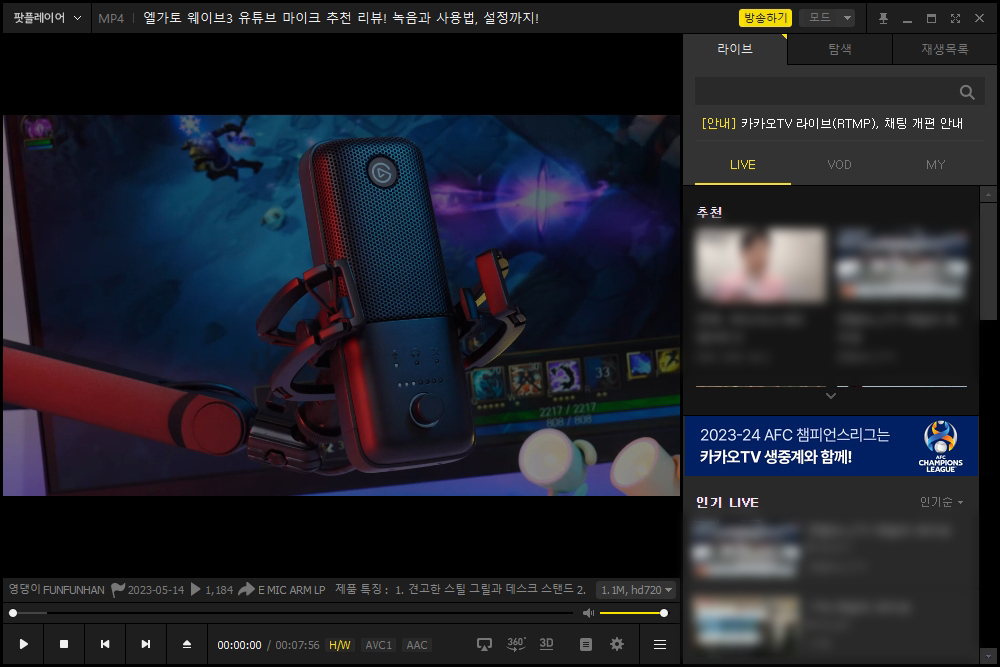Click the sidebar scrollbar down arrow
The height and width of the screenshot is (667, 1000).
tap(989, 656)
